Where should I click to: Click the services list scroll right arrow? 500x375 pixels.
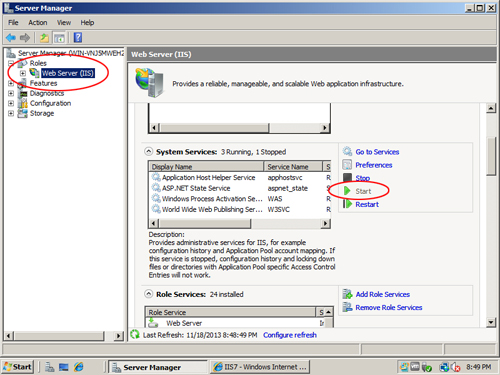point(325,223)
